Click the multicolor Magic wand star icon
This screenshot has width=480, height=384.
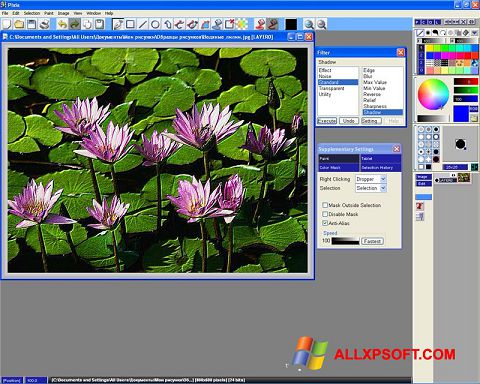click(x=242, y=24)
